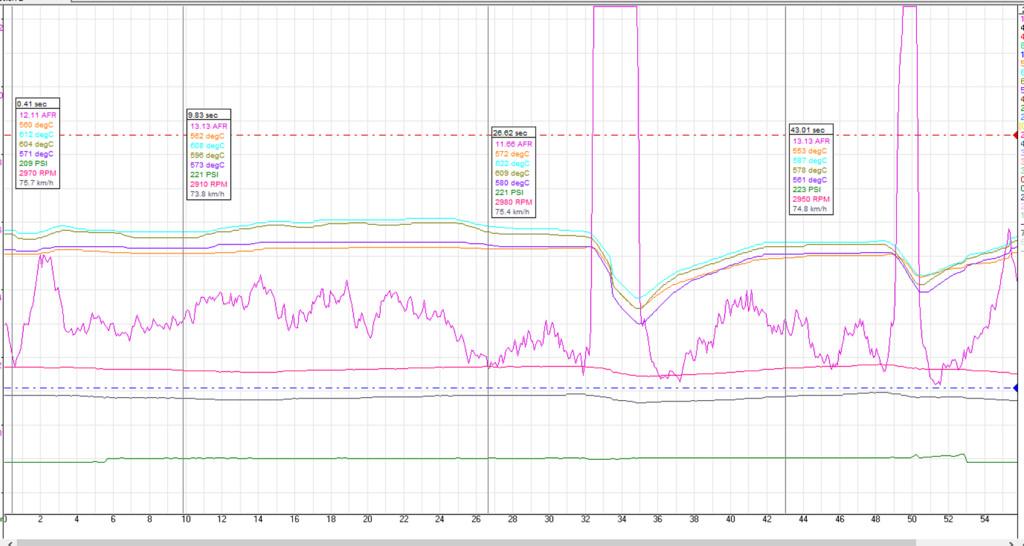Click the green origin marker at zero
1024x546 pixels.
[4, 519]
